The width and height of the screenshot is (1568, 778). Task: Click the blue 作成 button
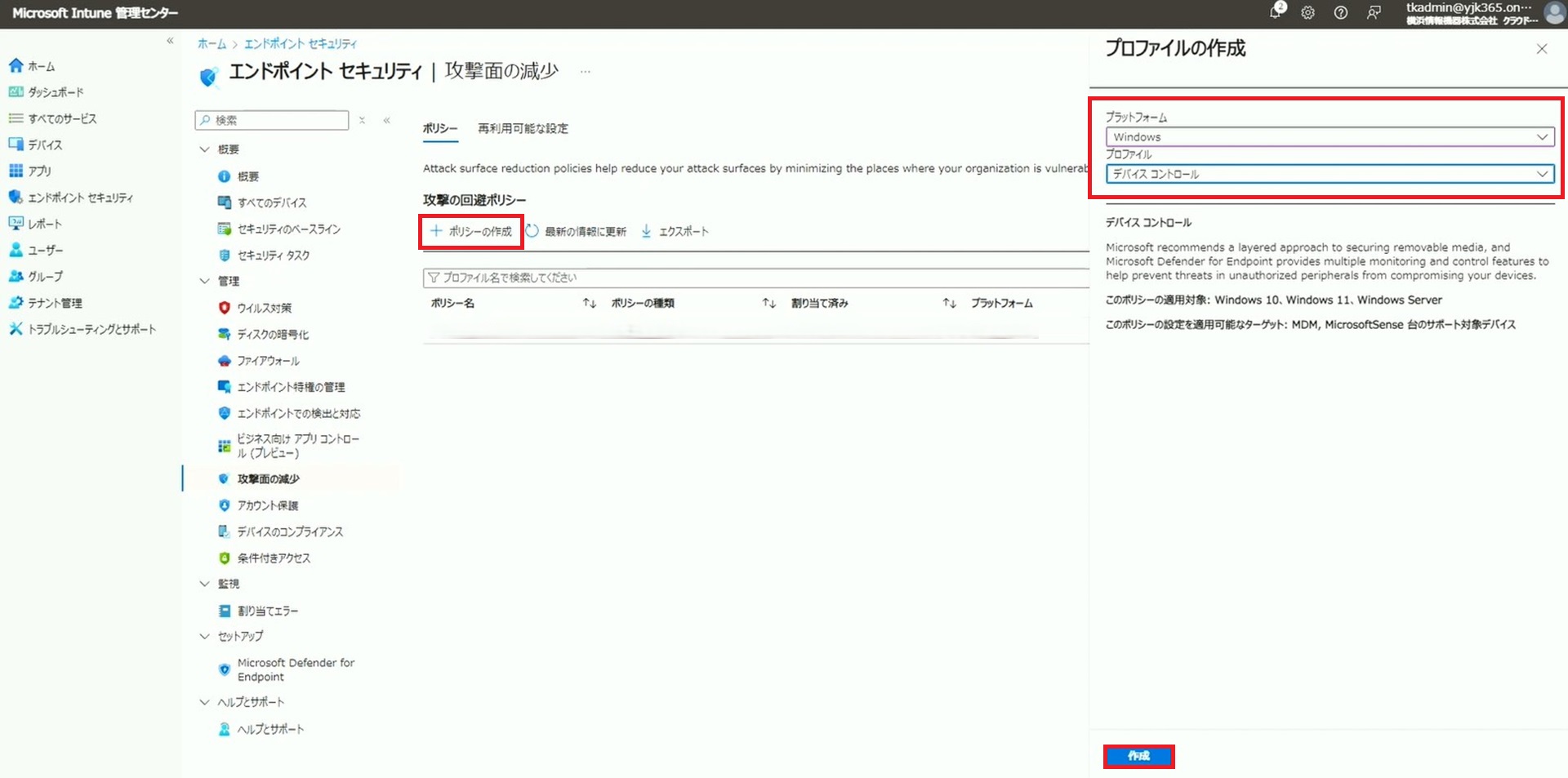point(1138,756)
